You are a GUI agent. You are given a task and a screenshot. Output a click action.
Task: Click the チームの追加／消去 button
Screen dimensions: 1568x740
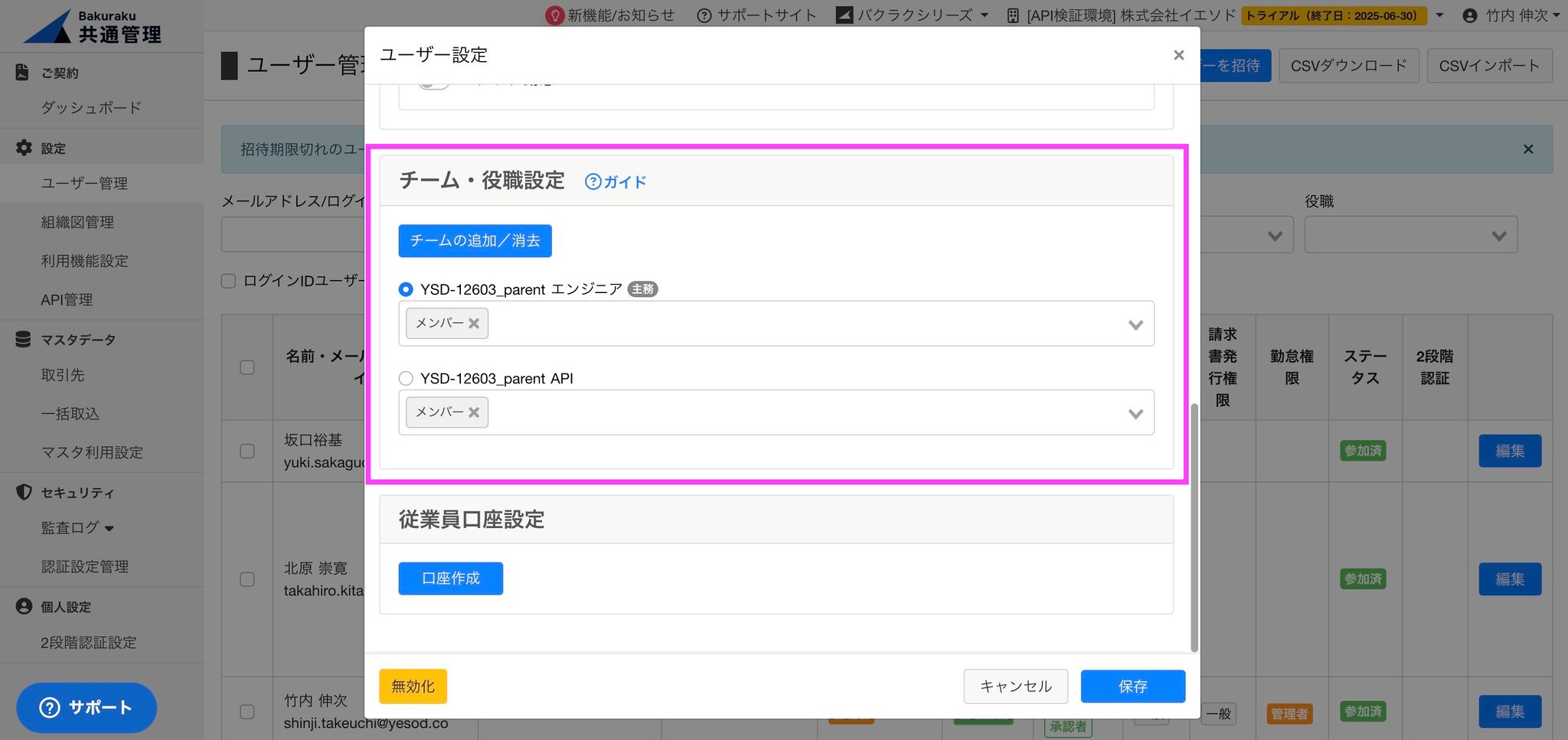(475, 241)
